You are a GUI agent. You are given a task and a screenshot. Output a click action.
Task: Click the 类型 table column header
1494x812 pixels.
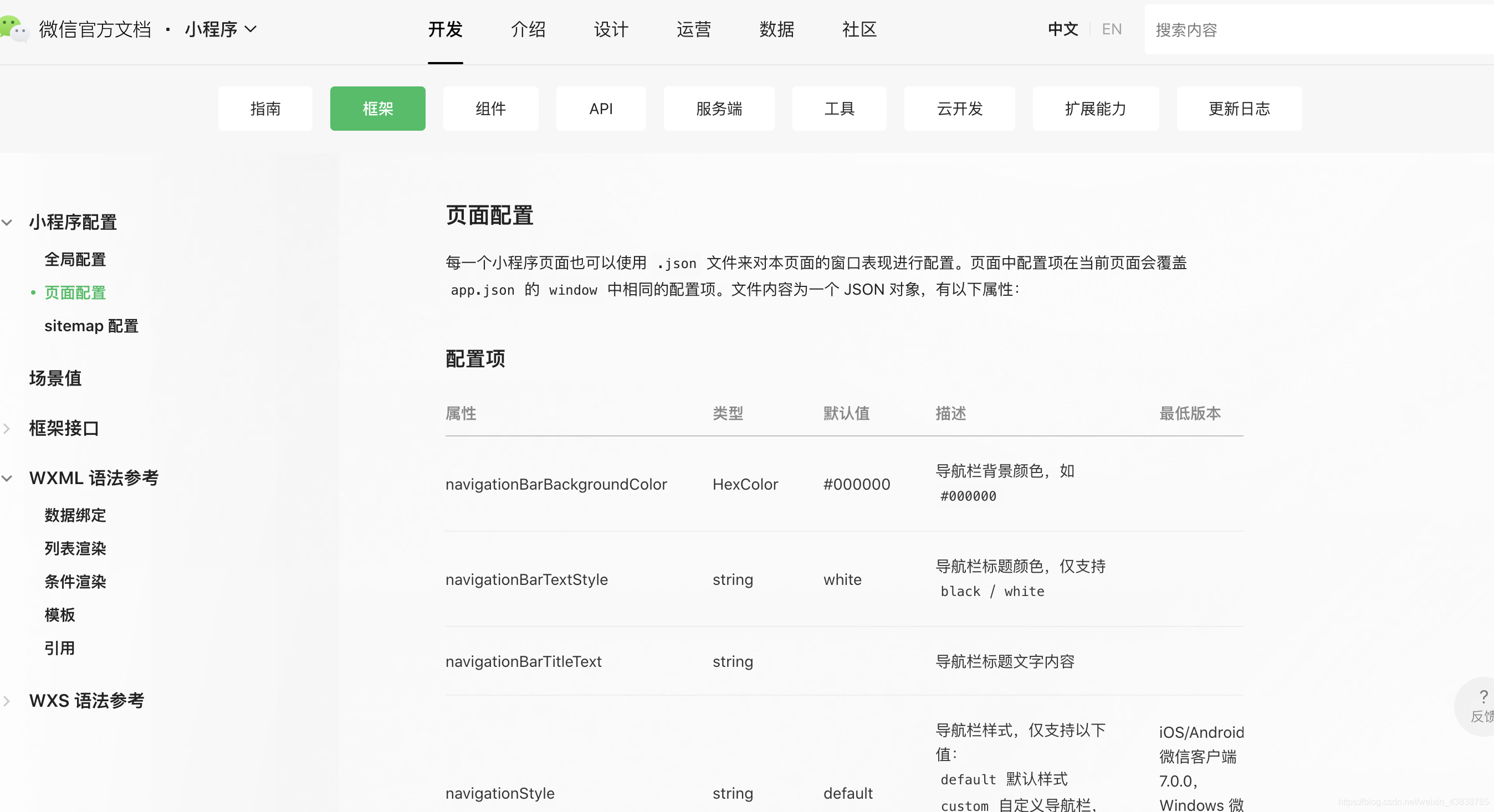[728, 413]
